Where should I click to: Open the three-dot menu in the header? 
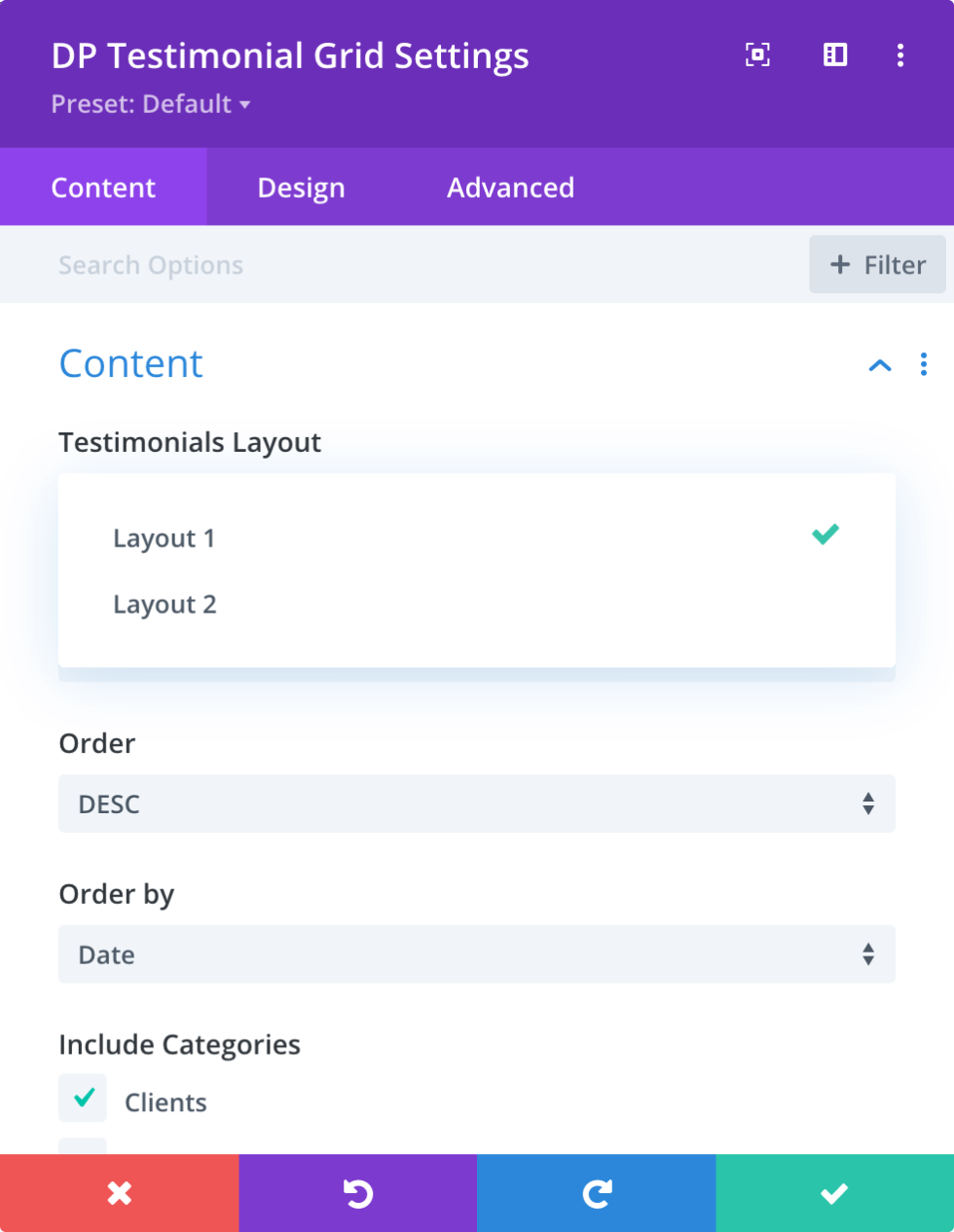point(899,56)
